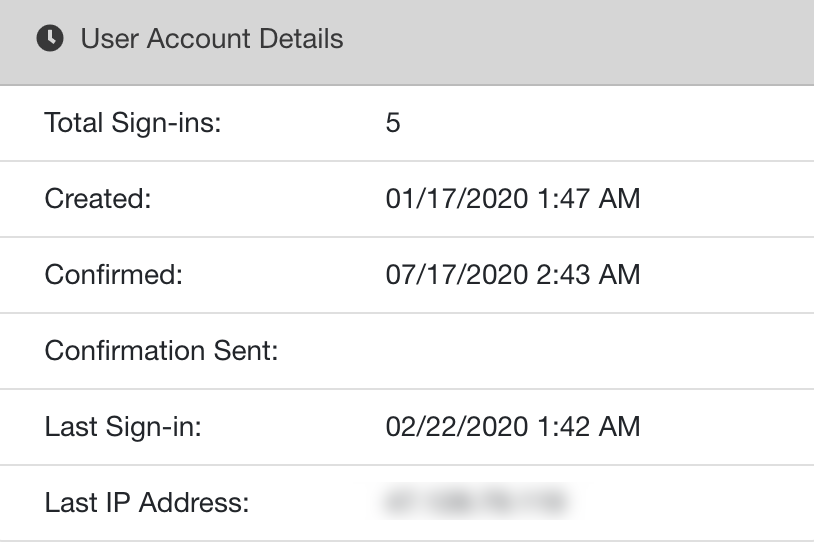This screenshot has height=544, width=814.
Task: Select the Total Sign-ins label
Action: 133,123
